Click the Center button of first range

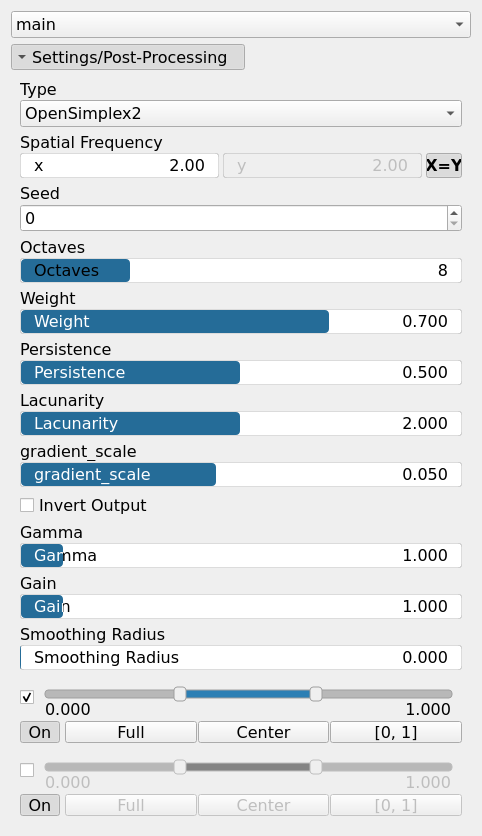[x=263, y=732]
